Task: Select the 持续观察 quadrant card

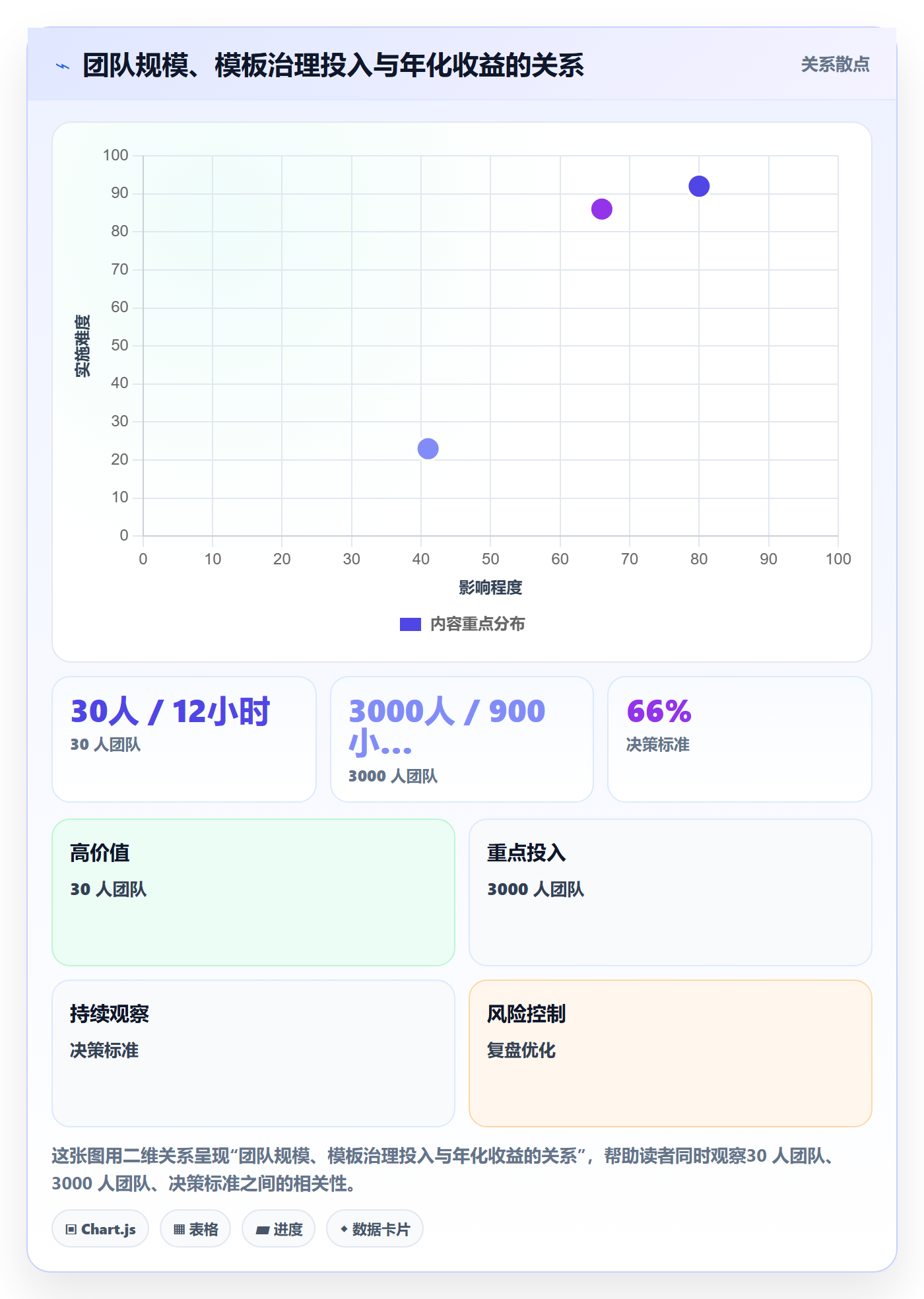Action: (253, 1053)
